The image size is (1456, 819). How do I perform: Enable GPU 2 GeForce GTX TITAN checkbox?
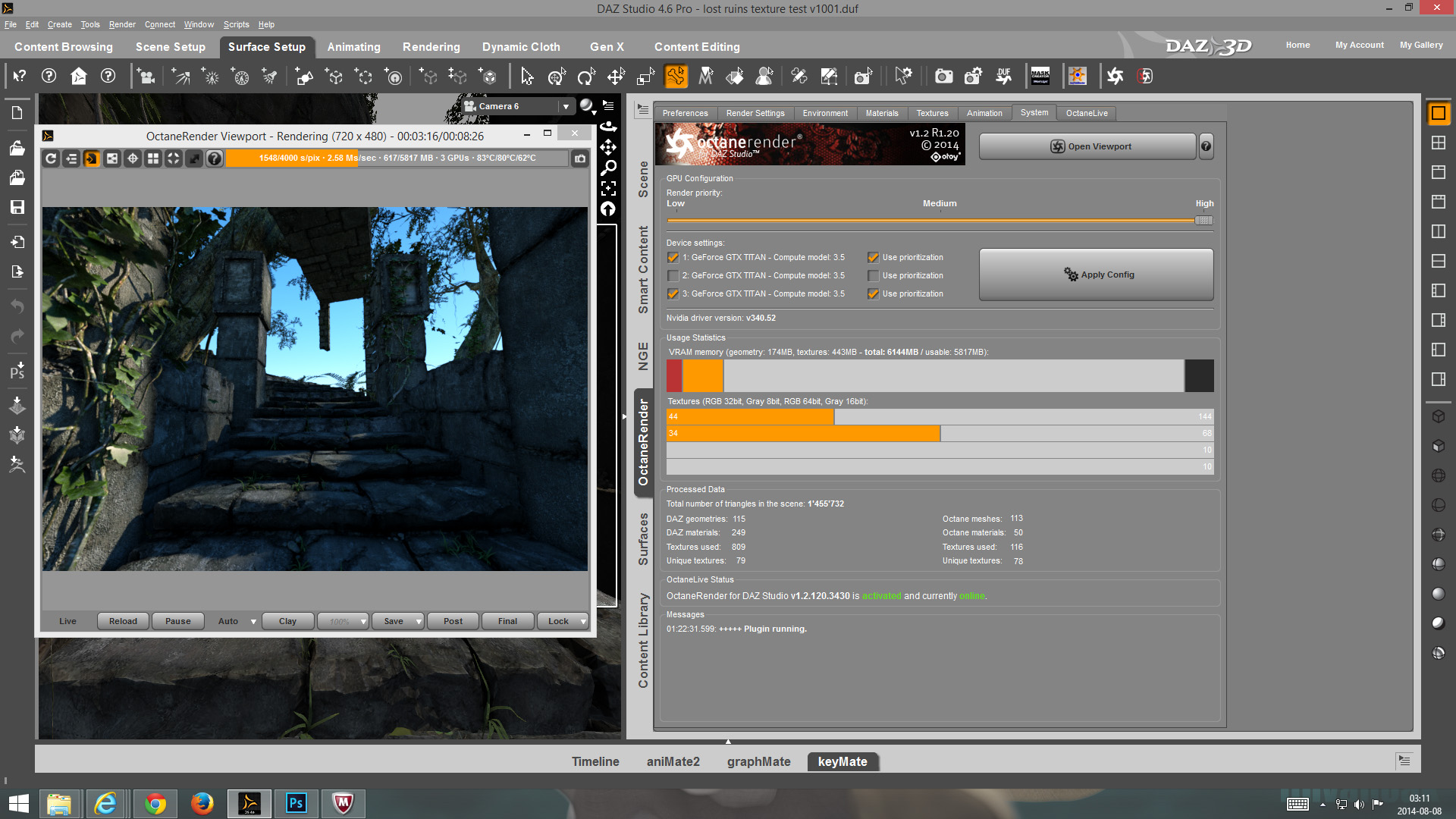[x=673, y=275]
